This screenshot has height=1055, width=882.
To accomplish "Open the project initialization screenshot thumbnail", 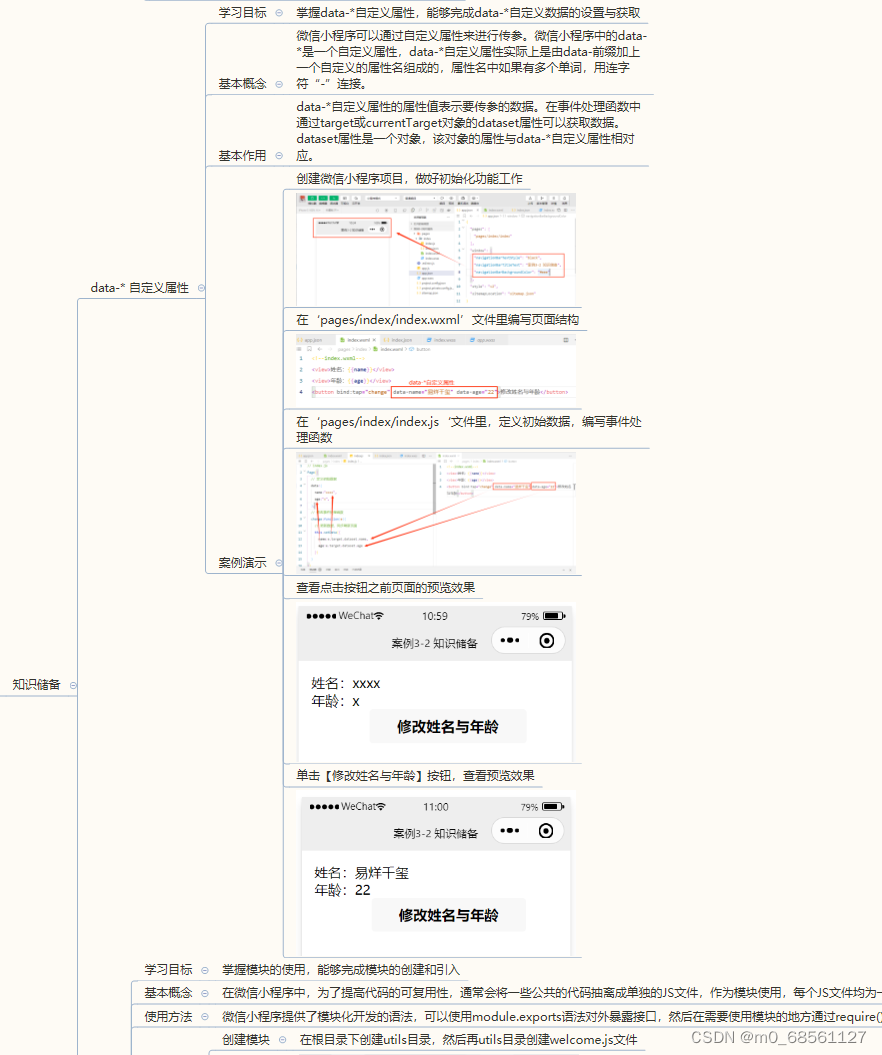I will point(435,250).
